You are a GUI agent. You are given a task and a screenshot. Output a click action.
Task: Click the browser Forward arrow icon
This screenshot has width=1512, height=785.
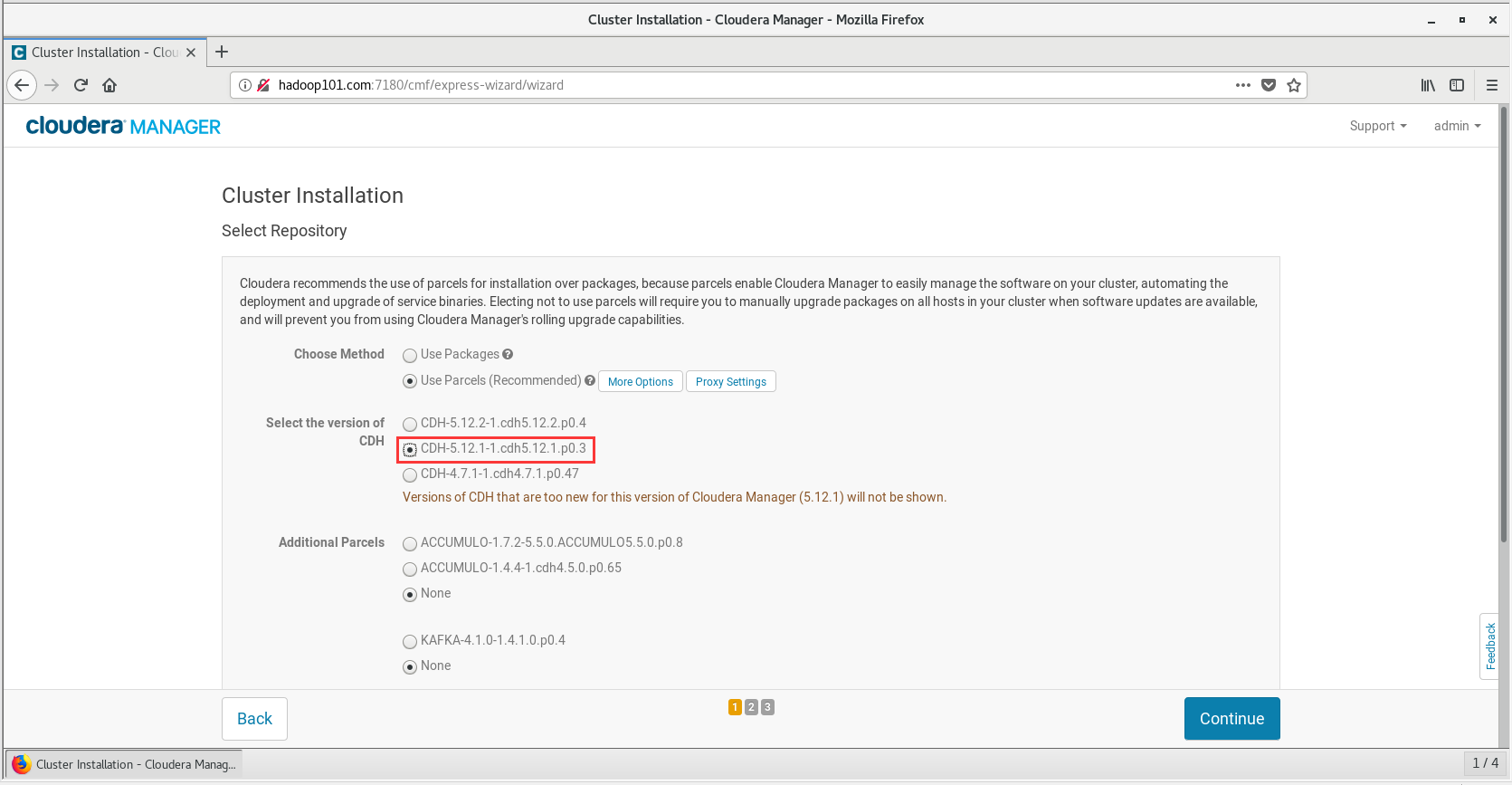point(52,85)
